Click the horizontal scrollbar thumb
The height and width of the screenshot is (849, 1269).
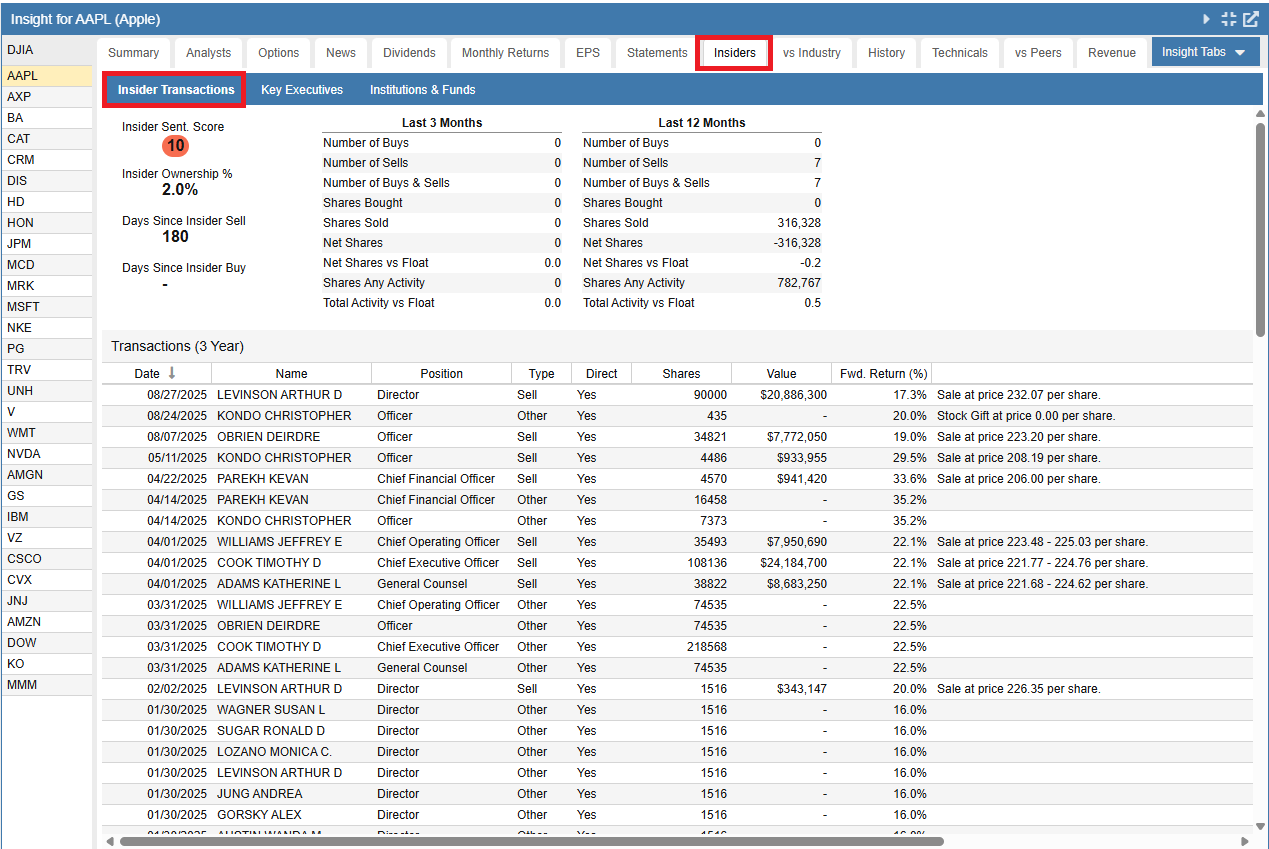pos(532,841)
